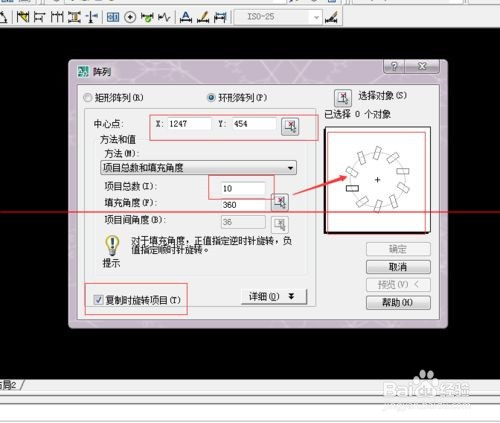500x423 pixels.
Task: Click the fill angle 360 field
Action: [243, 205]
